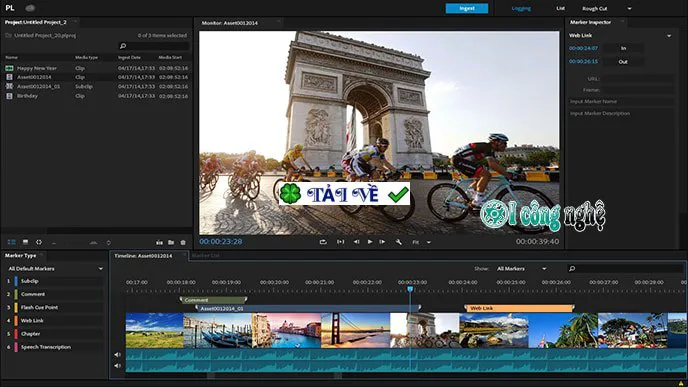
Task: Select the Timeline: Asset0012014 tab
Action: (x=143, y=256)
